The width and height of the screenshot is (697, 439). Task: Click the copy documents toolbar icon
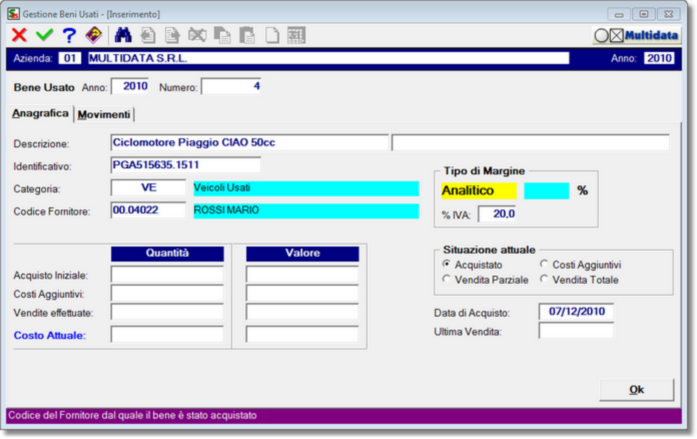222,35
